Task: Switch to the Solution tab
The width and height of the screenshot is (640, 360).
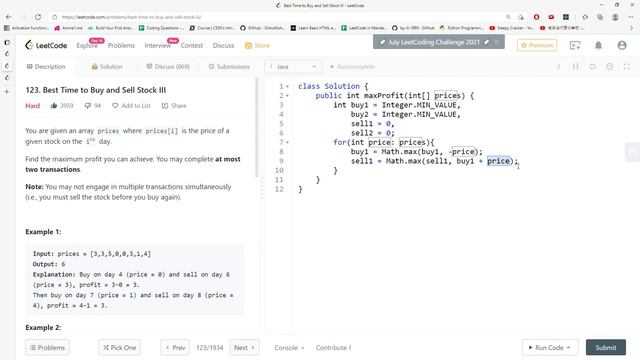Action: point(107,67)
